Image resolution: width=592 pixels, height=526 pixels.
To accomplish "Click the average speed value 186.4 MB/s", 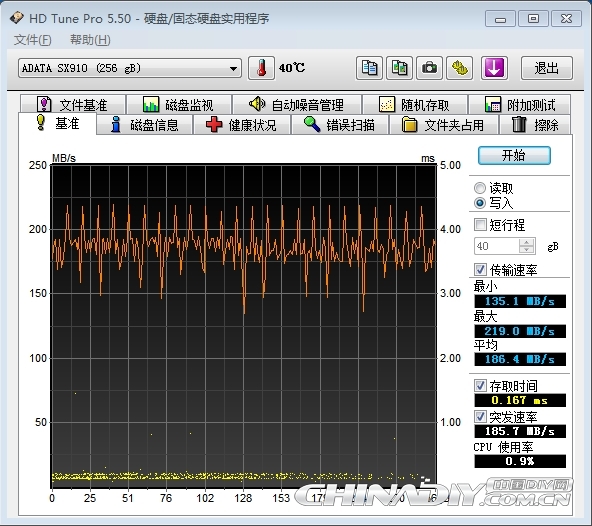I will 520,359.
